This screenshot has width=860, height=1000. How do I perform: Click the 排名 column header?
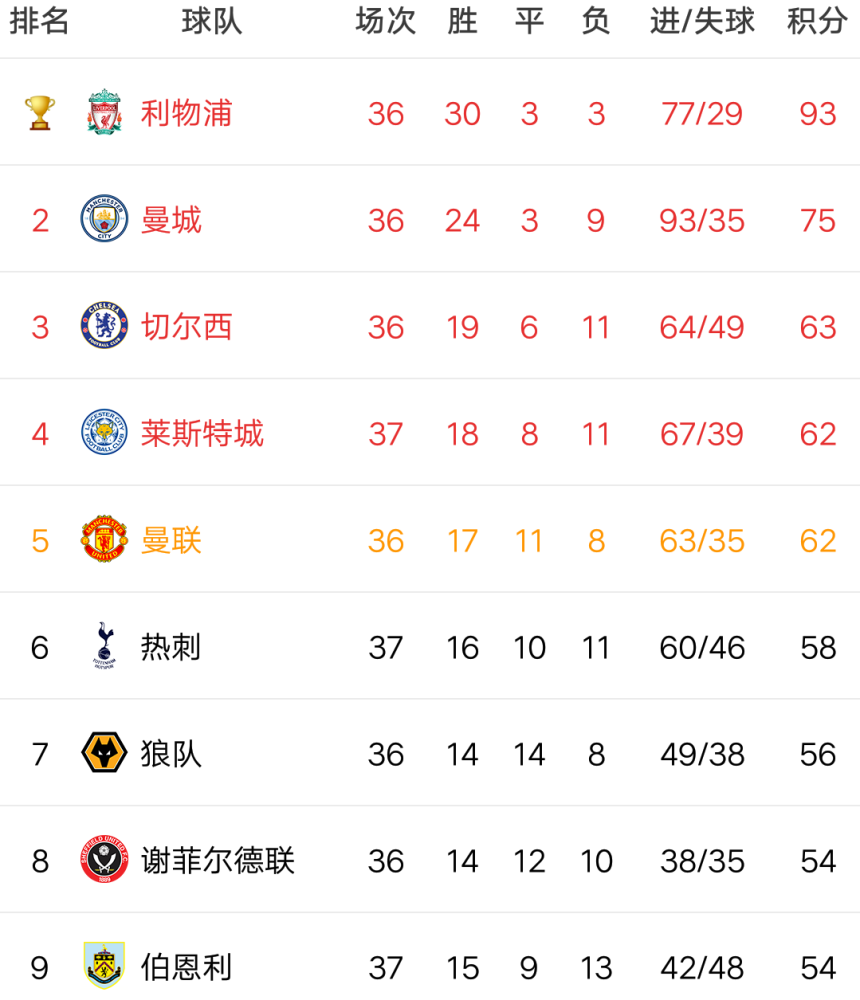[x=40, y=22]
